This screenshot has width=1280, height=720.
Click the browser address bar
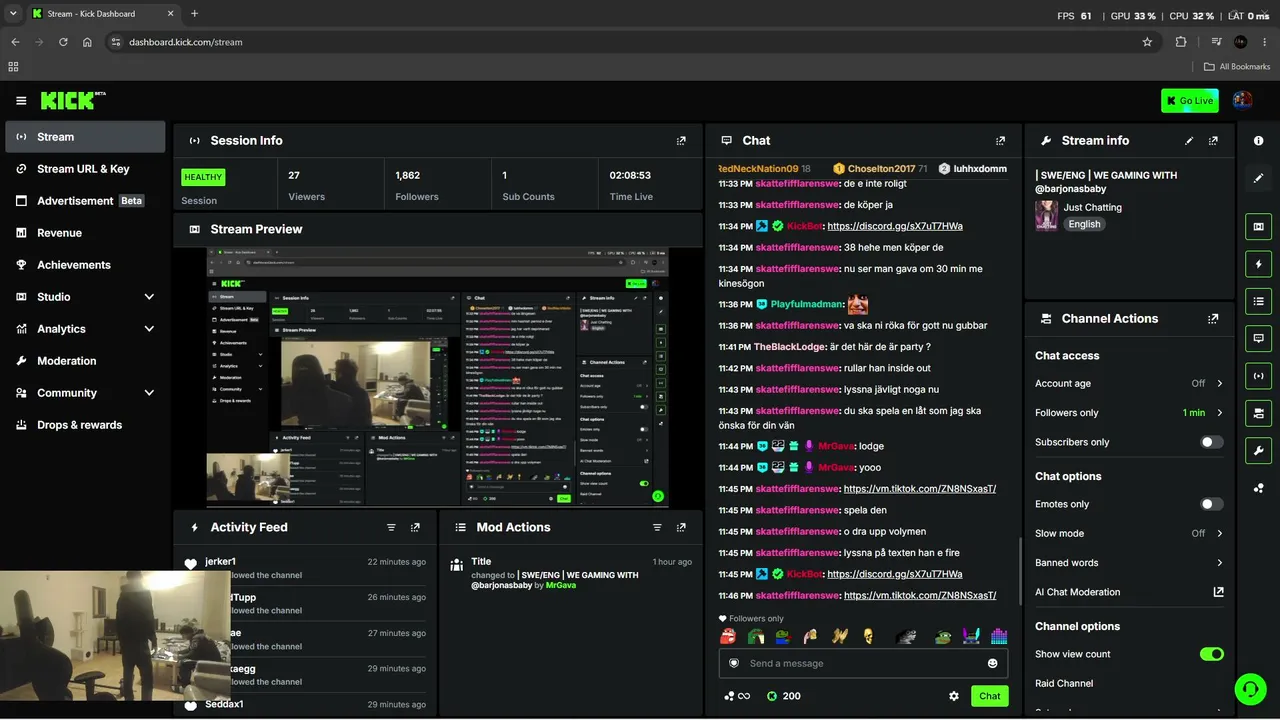click(630, 42)
